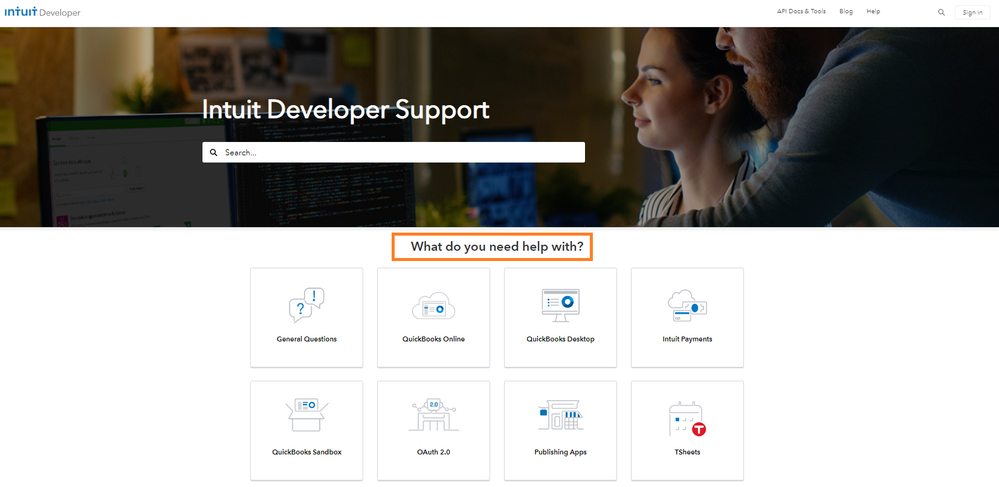Focus the Search... input field
Screen dimensions: 999x487
(393, 152)
